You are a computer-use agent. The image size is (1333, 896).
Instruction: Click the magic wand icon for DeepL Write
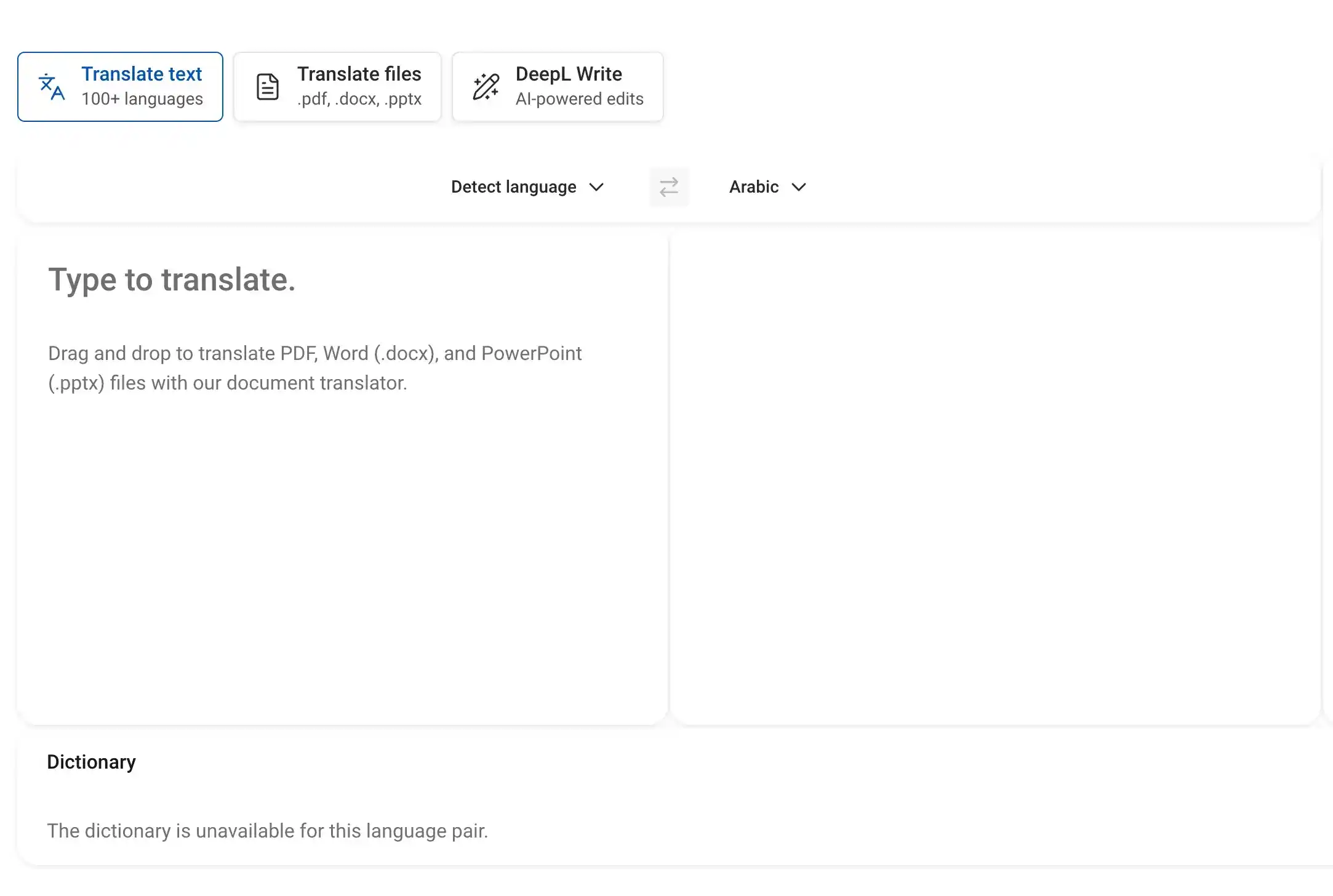click(485, 87)
